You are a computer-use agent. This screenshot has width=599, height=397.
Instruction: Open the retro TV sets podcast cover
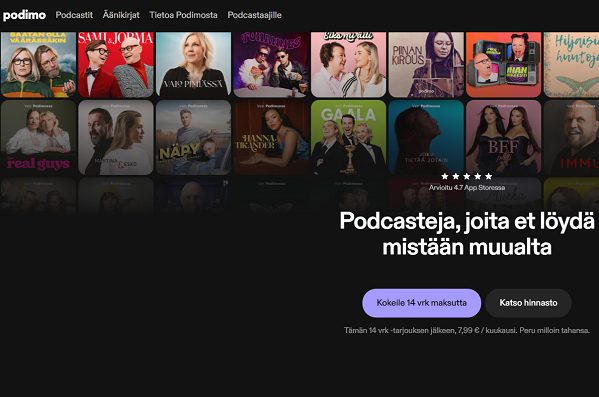[503, 65]
